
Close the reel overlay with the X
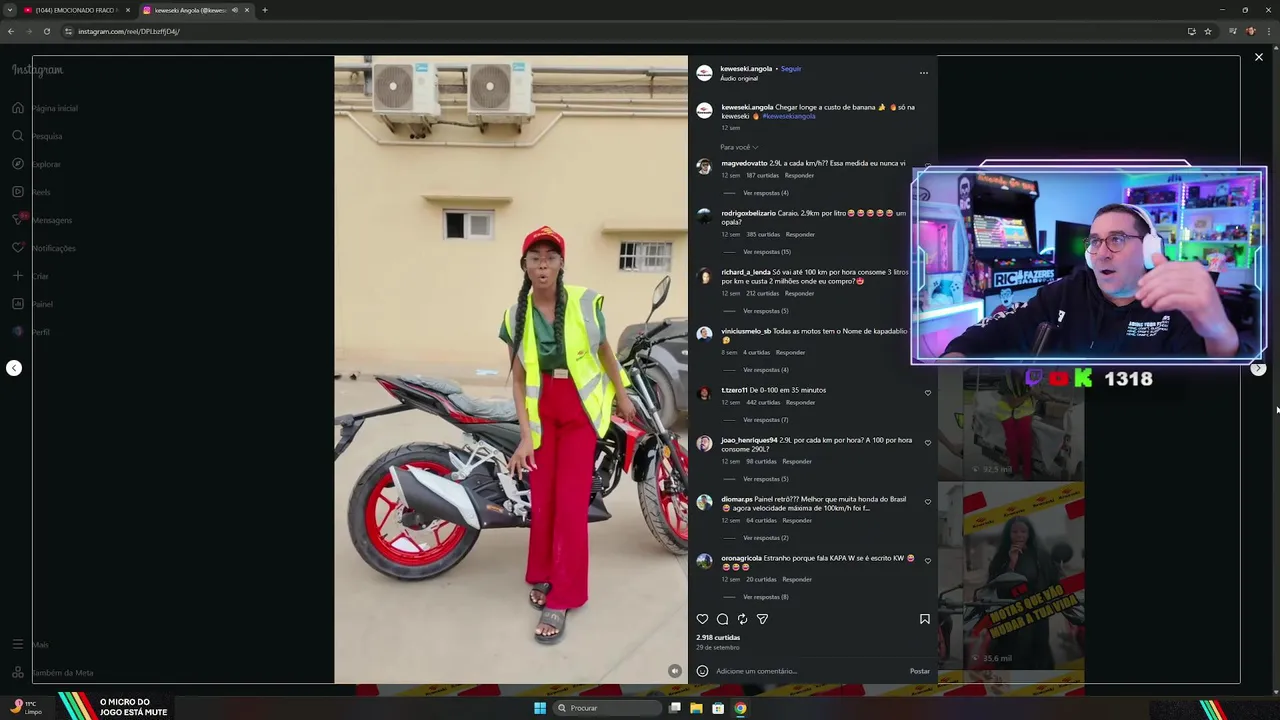point(1259,57)
